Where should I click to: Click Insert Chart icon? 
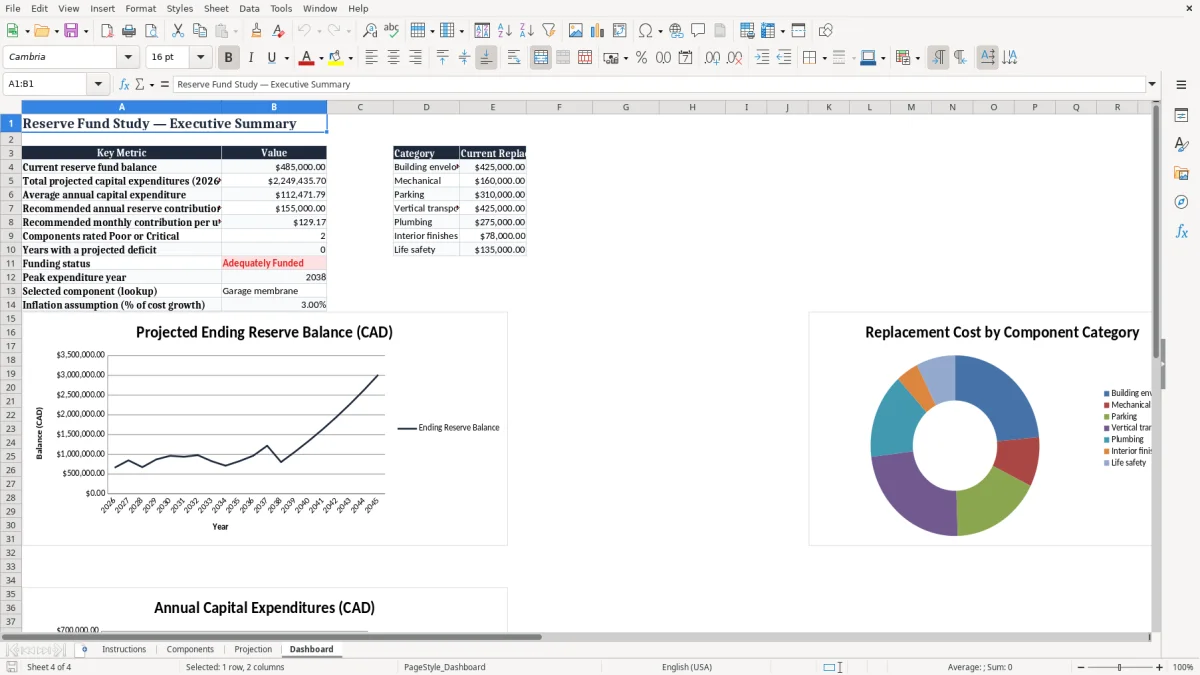point(597,31)
